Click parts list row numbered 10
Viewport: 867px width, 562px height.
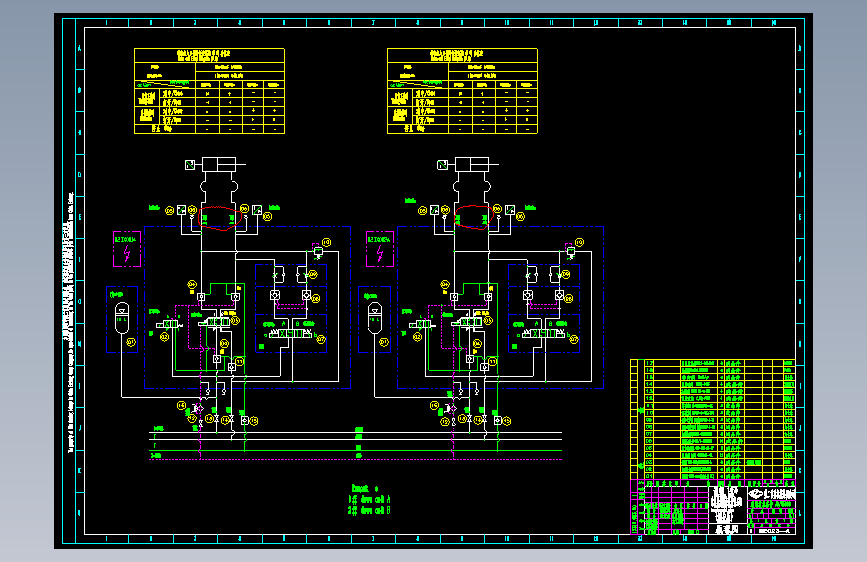click(x=713, y=413)
